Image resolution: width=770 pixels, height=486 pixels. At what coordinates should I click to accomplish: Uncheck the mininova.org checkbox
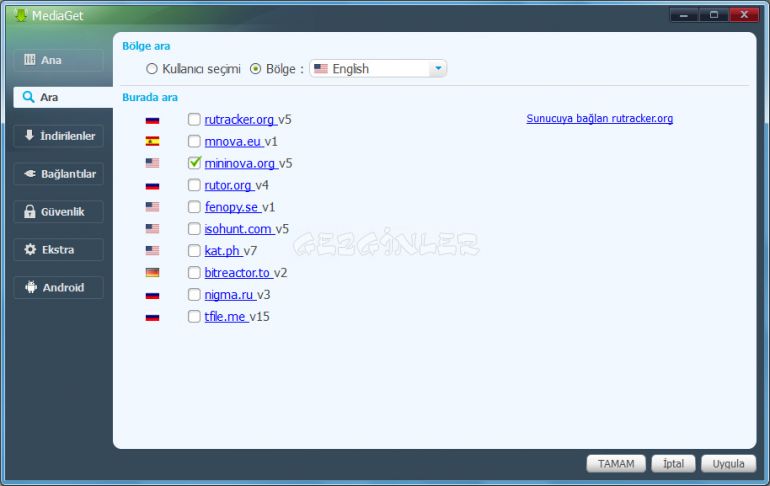click(194, 163)
